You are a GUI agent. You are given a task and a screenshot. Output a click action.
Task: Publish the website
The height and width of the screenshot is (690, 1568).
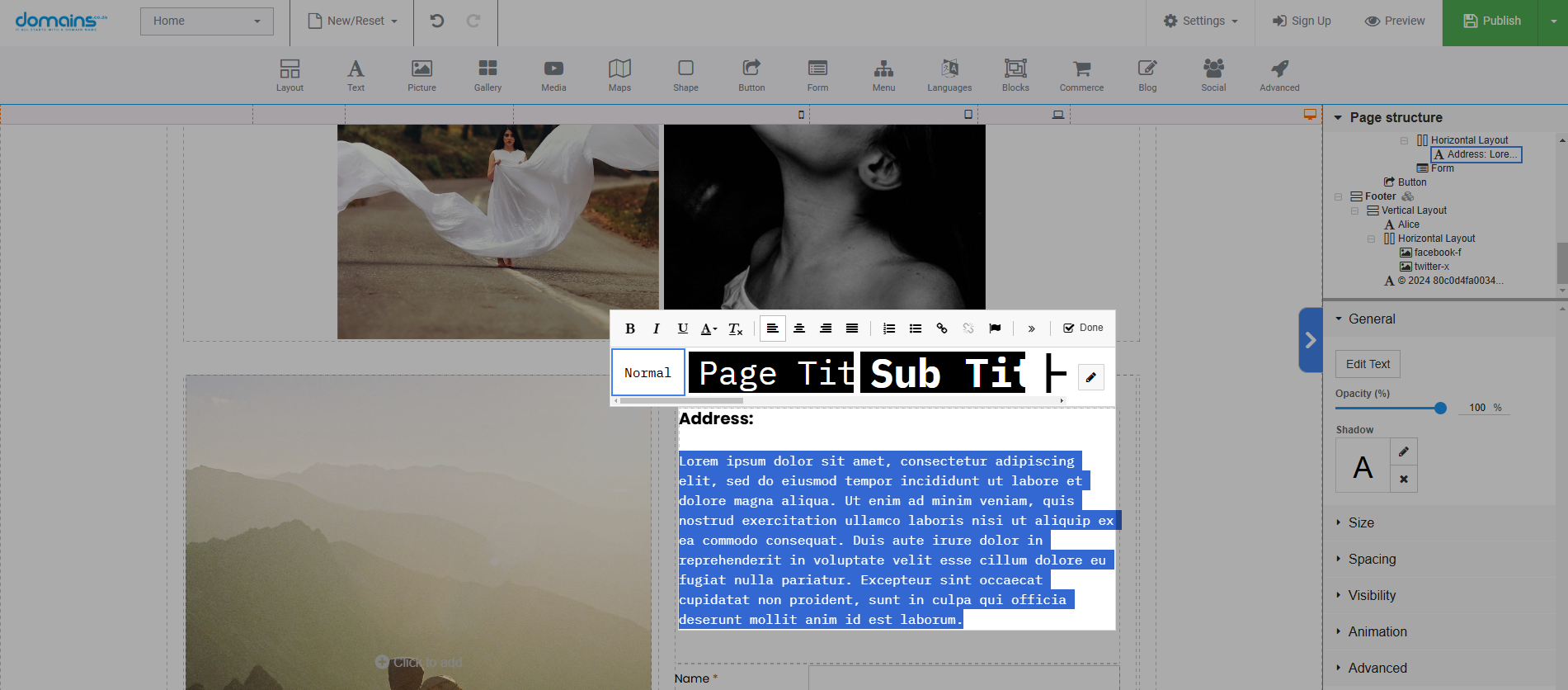click(x=1491, y=21)
